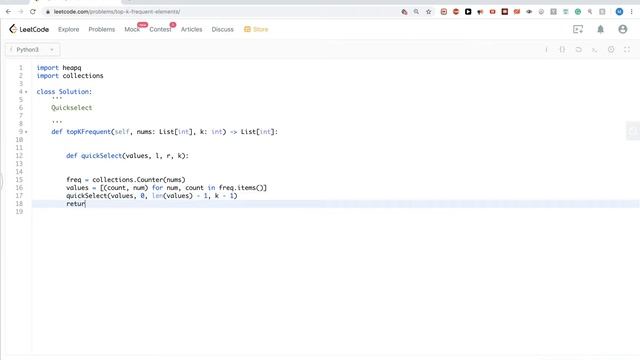Screen dimensions: 640x360
Task: Toggle editor fullscreen mode
Action: click(627, 50)
